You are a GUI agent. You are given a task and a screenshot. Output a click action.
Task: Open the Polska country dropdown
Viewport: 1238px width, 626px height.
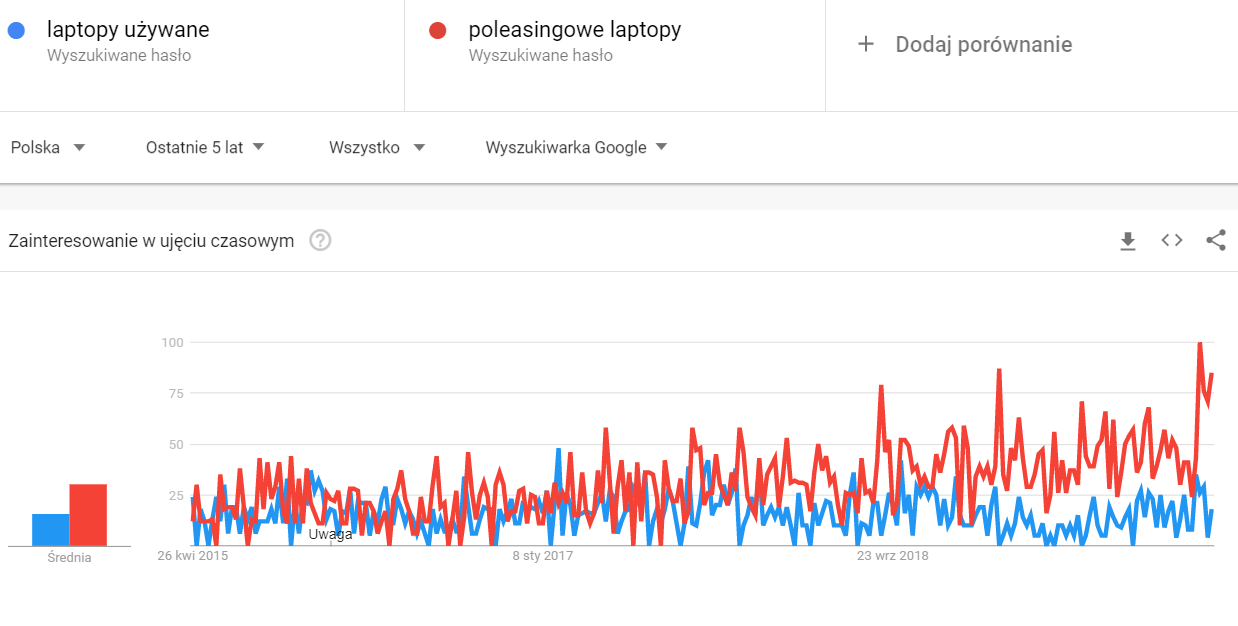(48, 148)
